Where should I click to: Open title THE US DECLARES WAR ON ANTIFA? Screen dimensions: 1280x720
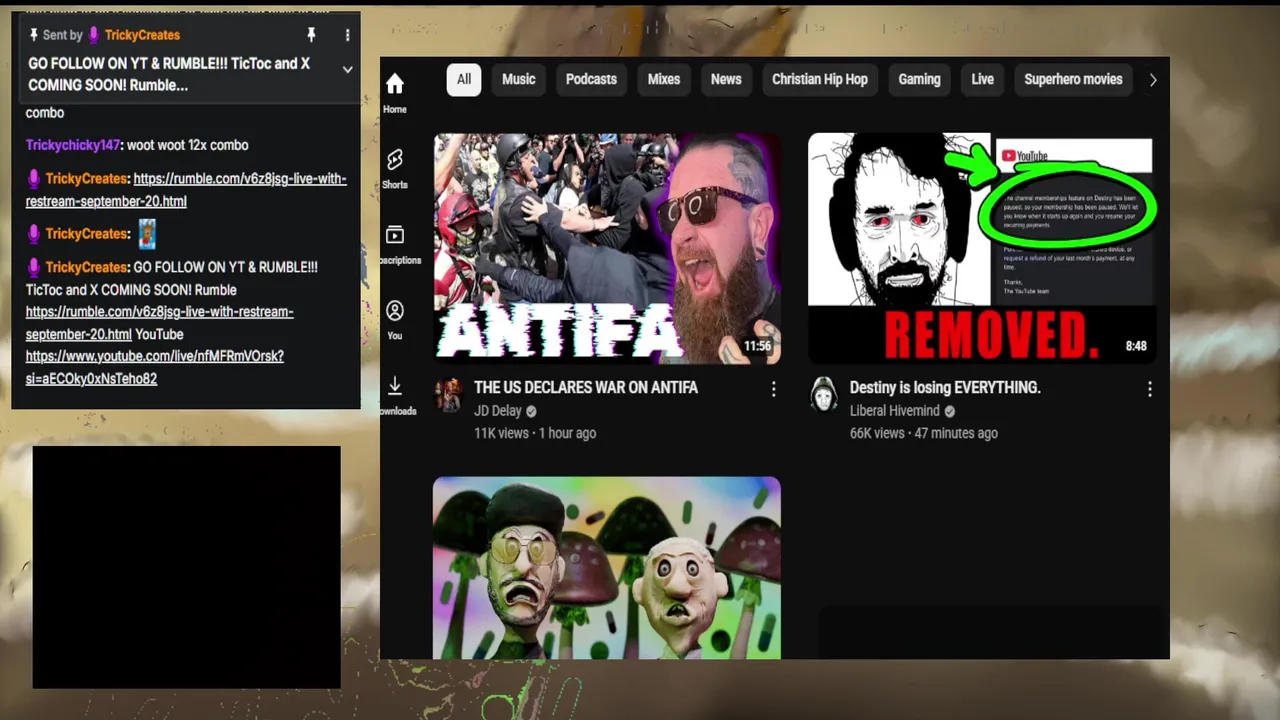(x=586, y=388)
